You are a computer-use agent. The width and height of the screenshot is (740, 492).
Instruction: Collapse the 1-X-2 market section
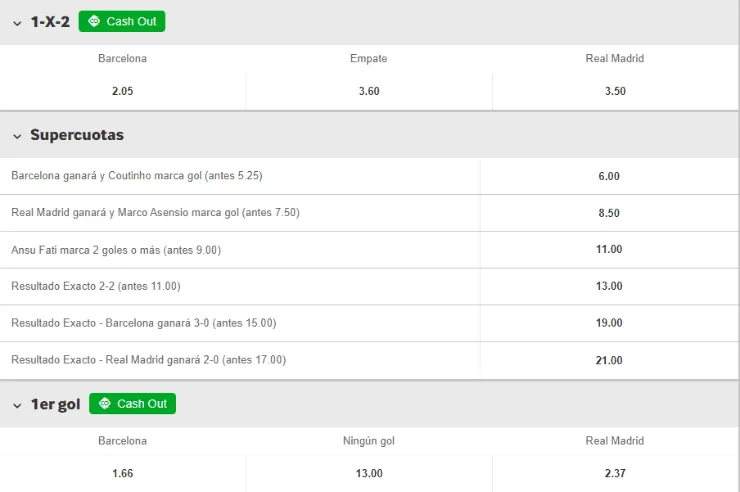coord(17,22)
